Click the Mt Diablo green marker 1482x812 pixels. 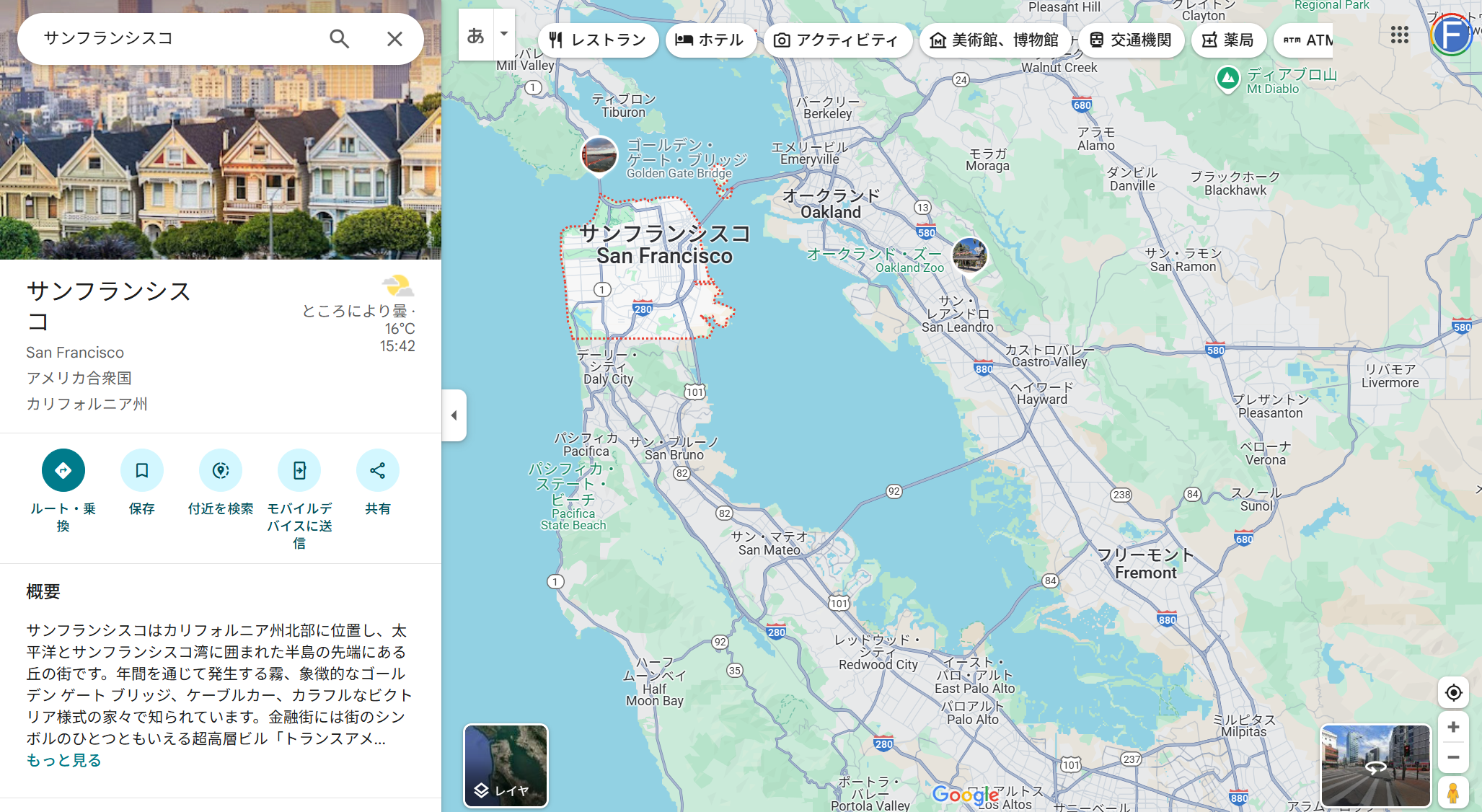(x=1227, y=79)
